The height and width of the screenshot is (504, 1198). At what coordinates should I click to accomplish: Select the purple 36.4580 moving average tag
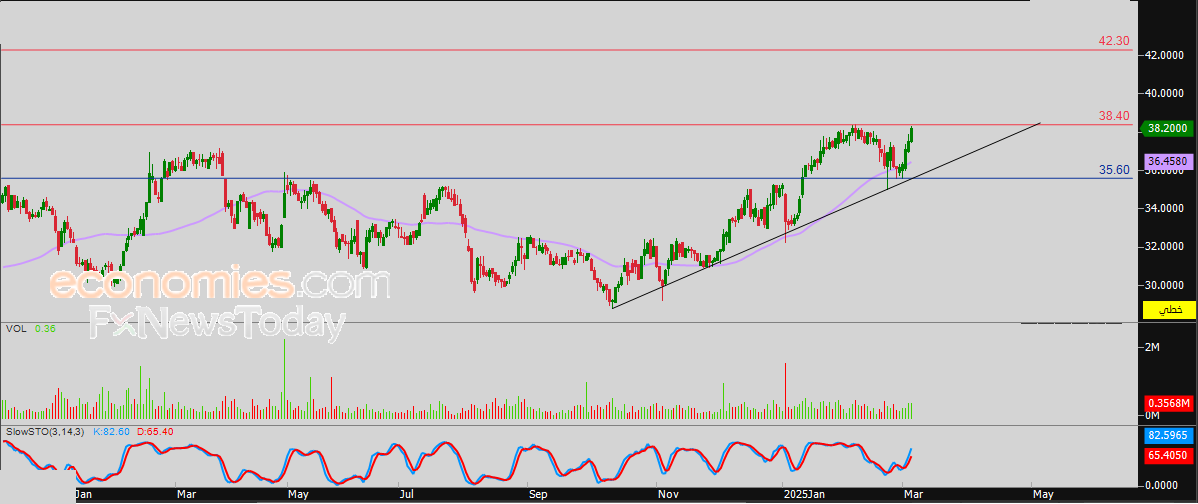(1168, 162)
